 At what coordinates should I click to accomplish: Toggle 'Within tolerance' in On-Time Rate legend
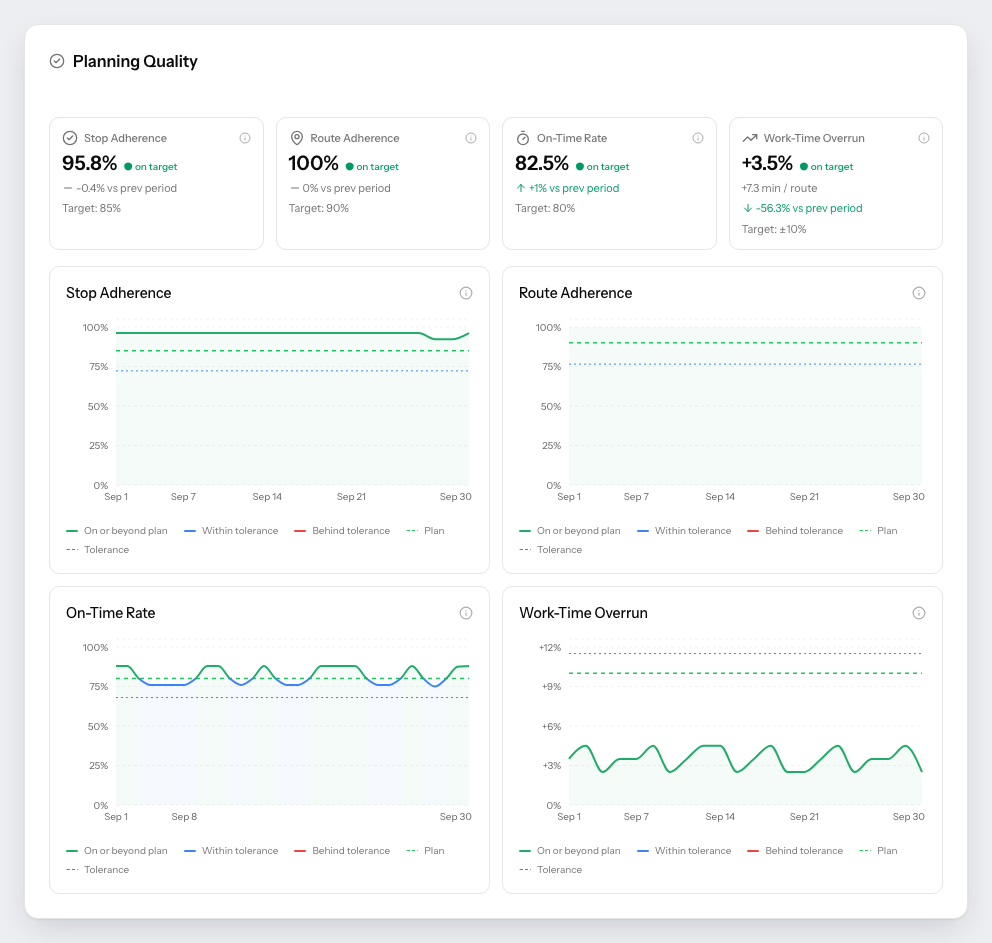tap(231, 851)
